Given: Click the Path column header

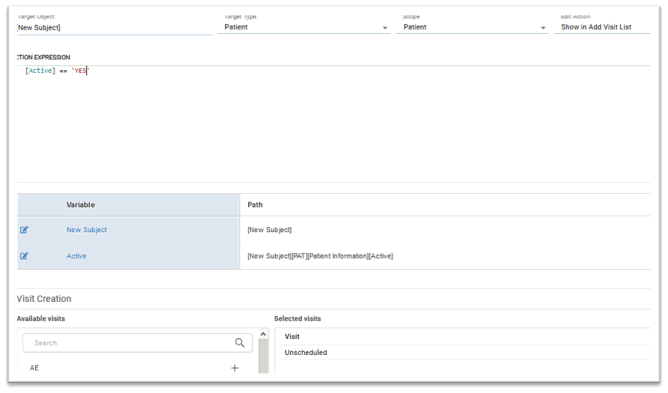Looking at the screenshot, I should point(255,205).
